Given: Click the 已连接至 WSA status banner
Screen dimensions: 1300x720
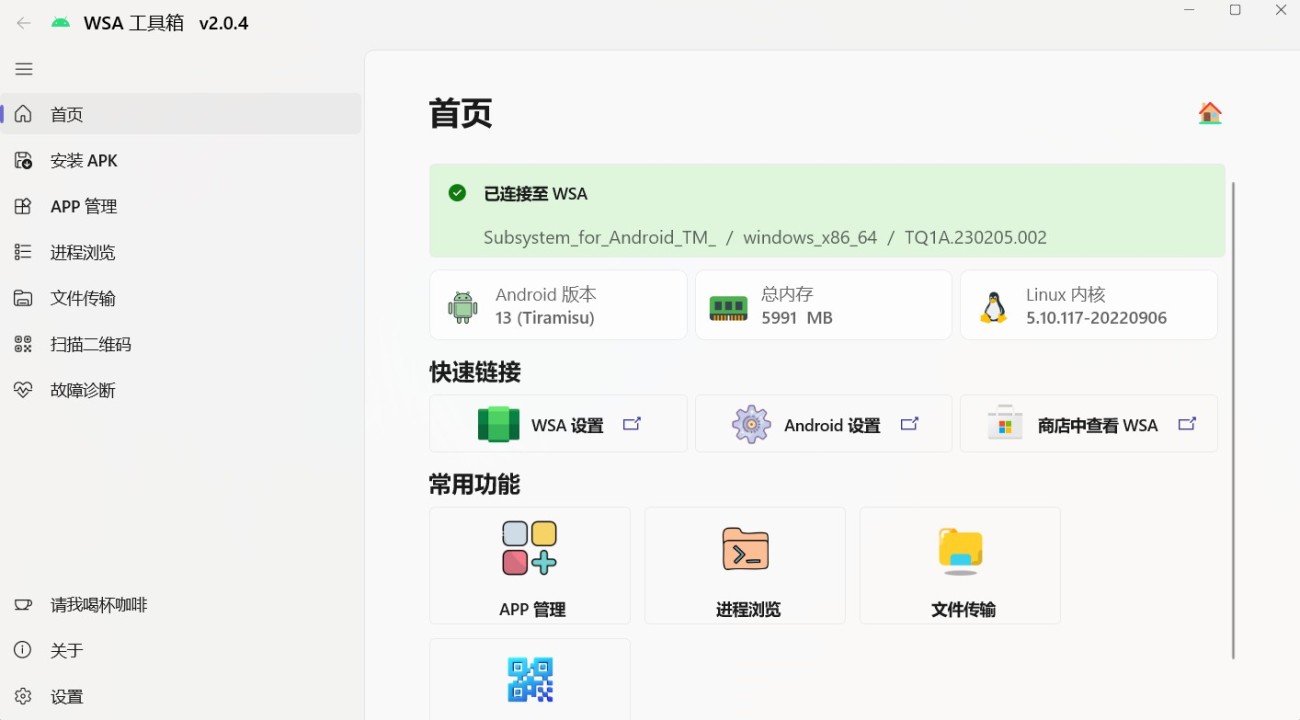Looking at the screenshot, I should (x=827, y=211).
